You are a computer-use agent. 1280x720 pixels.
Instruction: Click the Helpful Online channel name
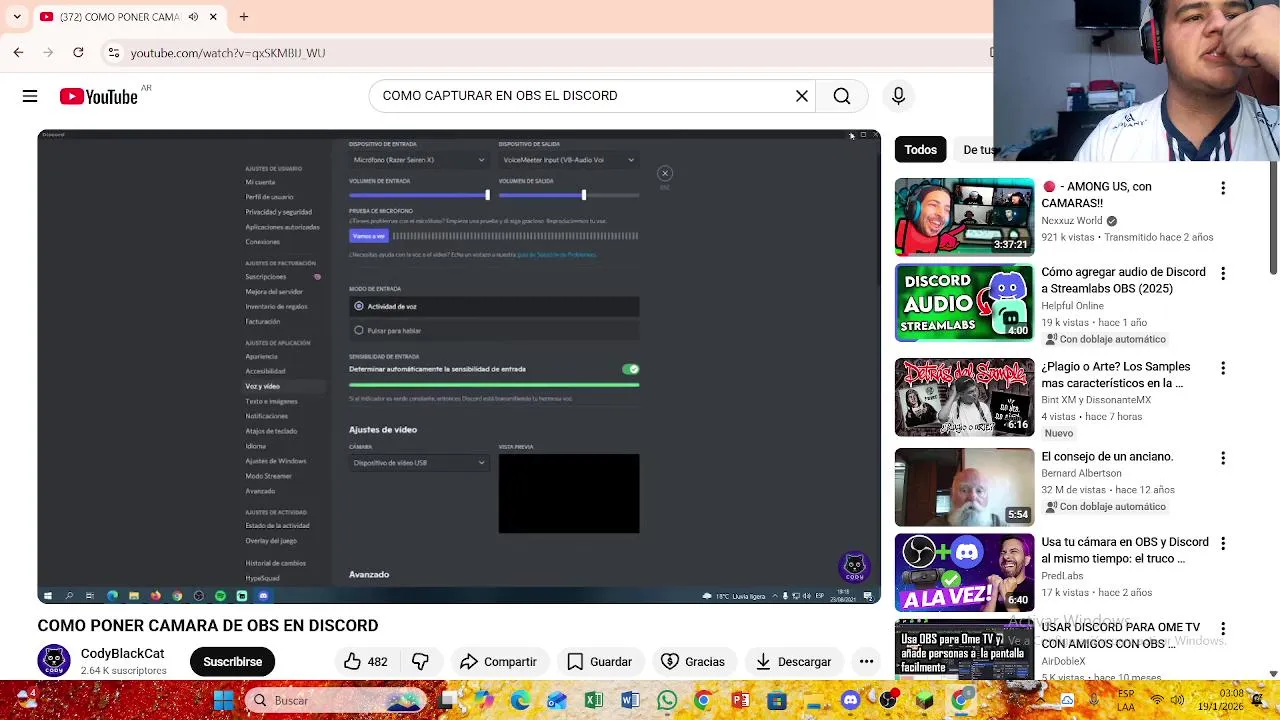point(1072,306)
